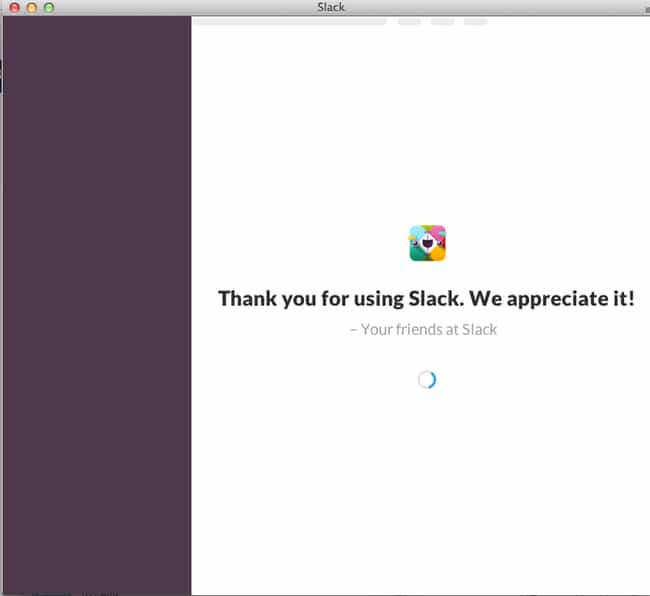
Task: Close the Slack window with red button
Action: [15, 7]
